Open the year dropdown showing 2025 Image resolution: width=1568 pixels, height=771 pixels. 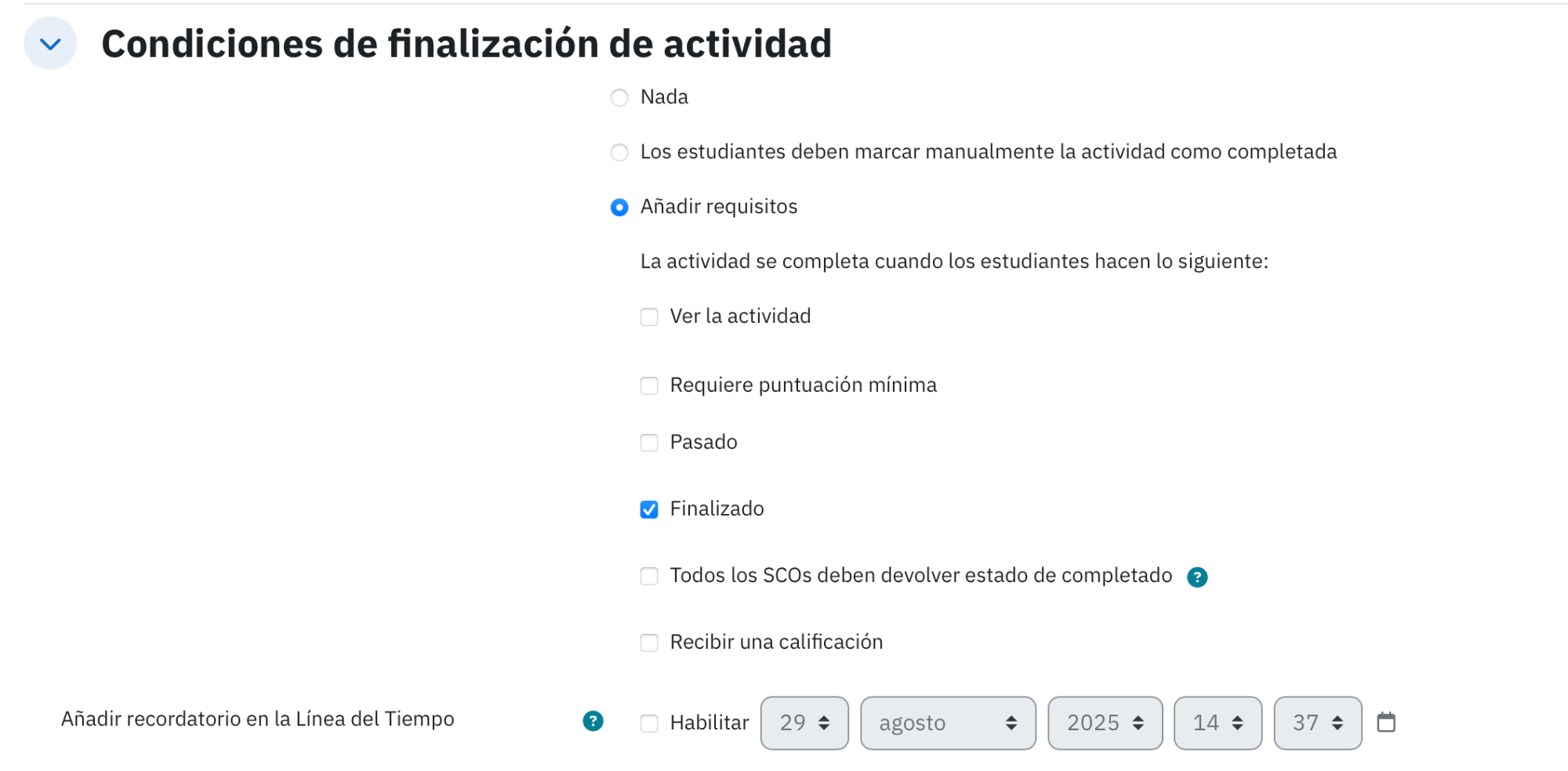tap(1105, 723)
